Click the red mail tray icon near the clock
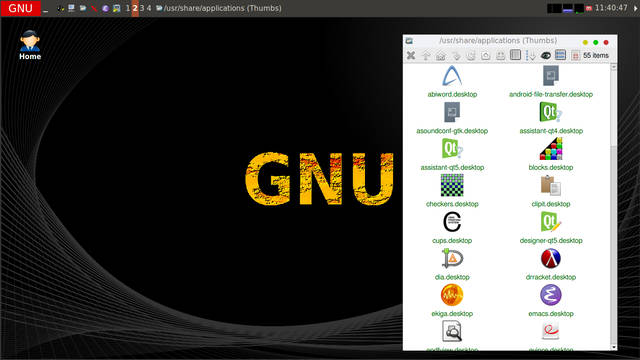This screenshot has height=360, width=640. pyautogui.click(x=589, y=8)
